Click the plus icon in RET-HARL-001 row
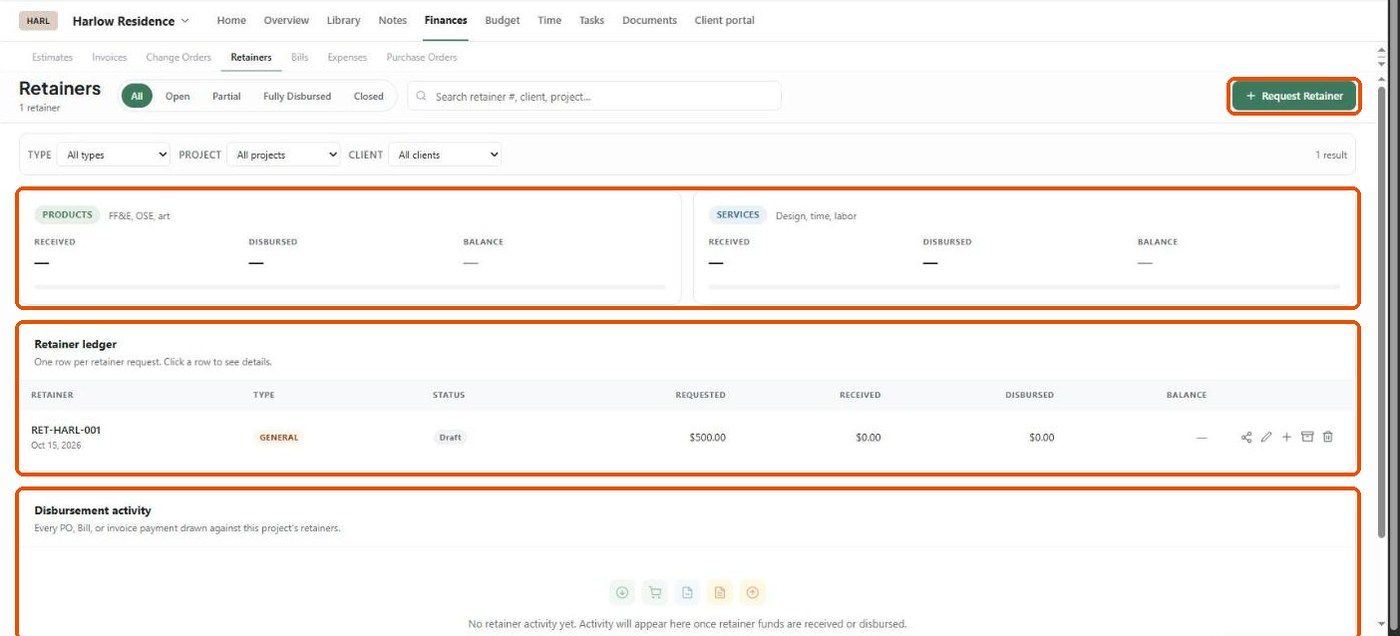Image resolution: width=1400 pixels, height=636 pixels. coord(1287,437)
